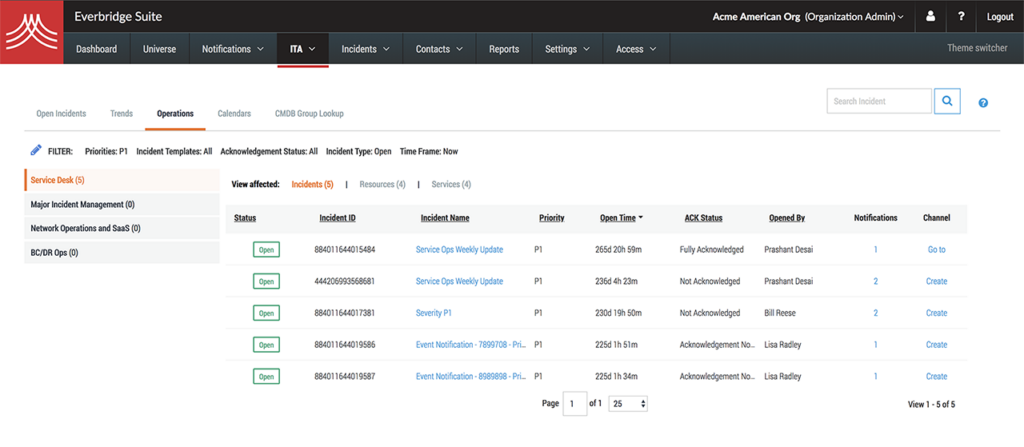Select Major Incident Management group
Image resolution: width=1024 pixels, height=447 pixels.
click(x=121, y=205)
